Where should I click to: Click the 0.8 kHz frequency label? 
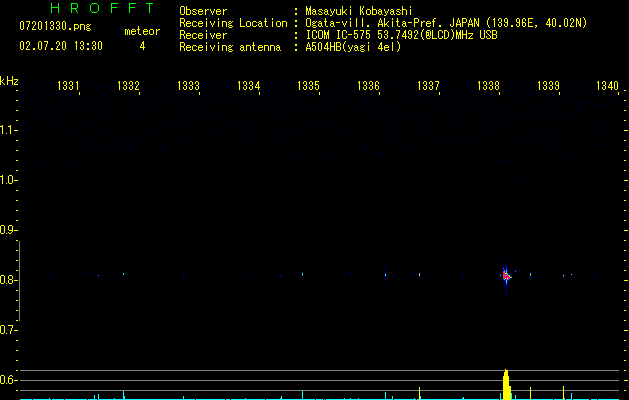click(x=8, y=280)
